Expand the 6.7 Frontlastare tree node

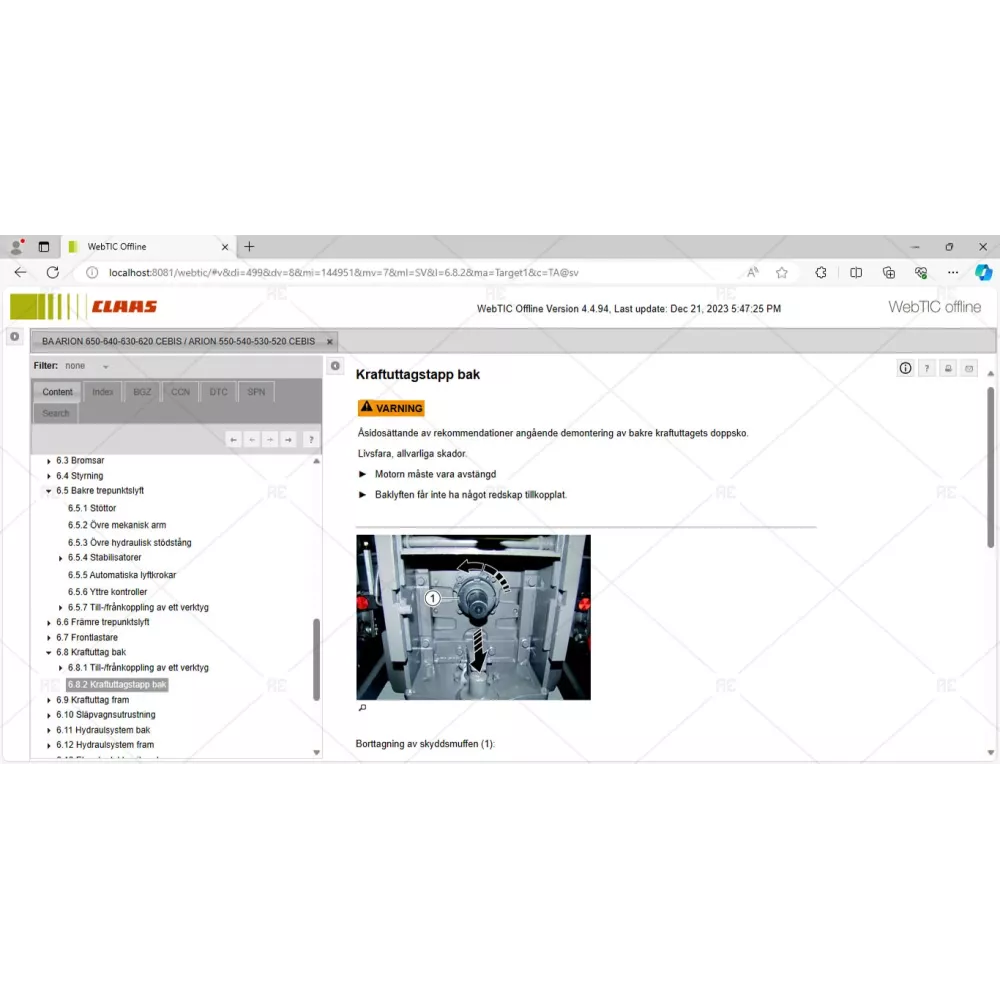click(49, 637)
